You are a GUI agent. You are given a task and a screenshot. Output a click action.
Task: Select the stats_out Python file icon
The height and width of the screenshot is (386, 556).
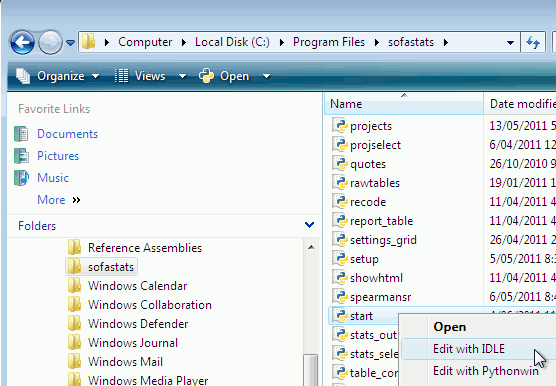point(340,335)
